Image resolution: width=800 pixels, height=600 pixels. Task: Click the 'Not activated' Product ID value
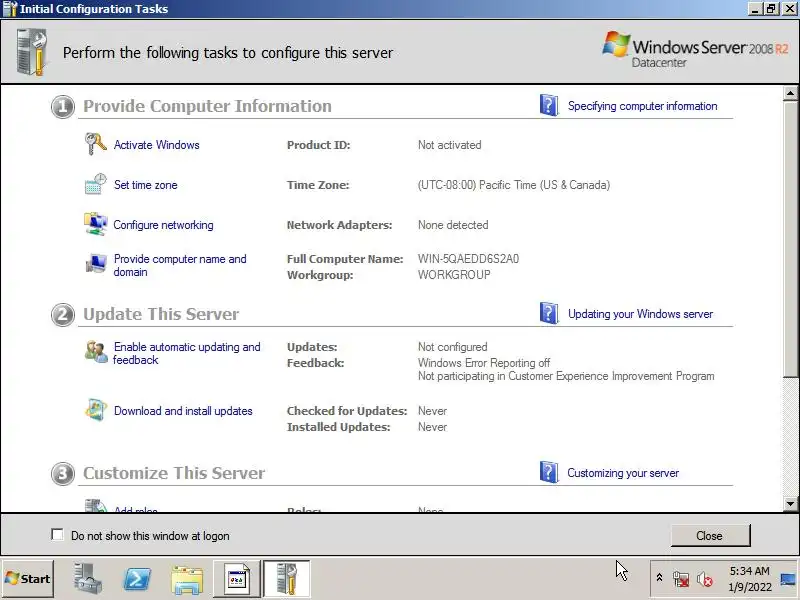449,145
